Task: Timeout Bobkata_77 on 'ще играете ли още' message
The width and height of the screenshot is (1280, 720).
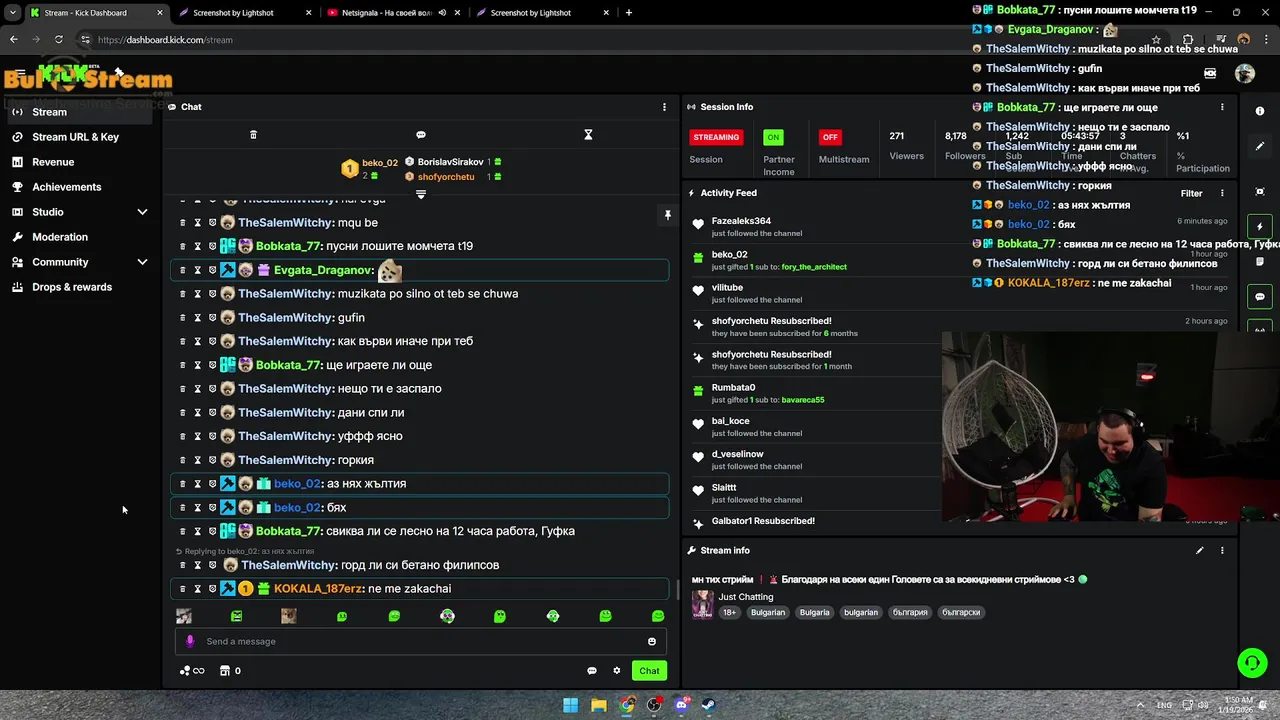Action: tap(197, 365)
